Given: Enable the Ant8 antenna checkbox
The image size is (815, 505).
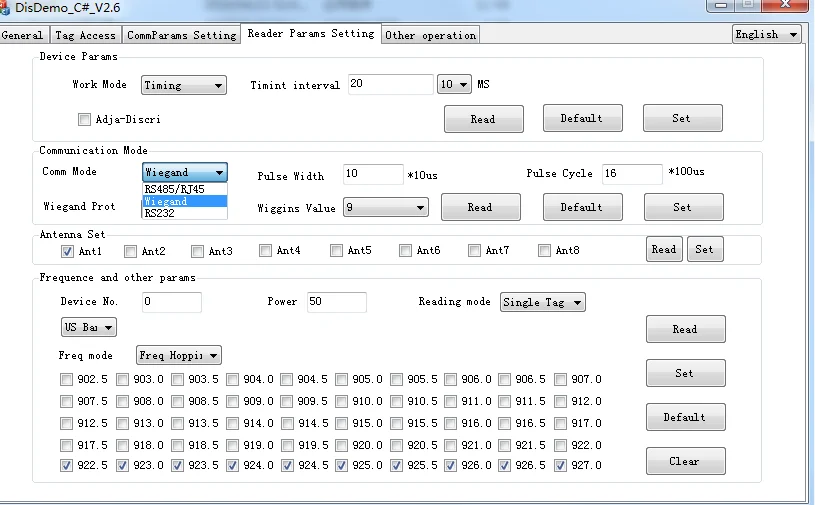Looking at the screenshot, I should 544,250.
